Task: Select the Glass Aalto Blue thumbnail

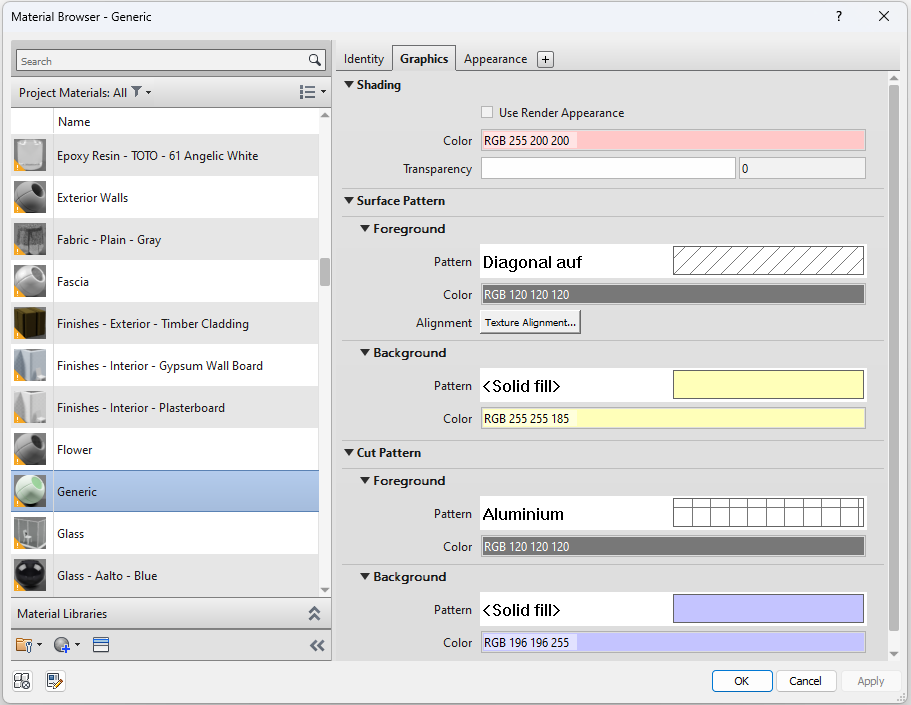Action: click(x=30, y=575)
